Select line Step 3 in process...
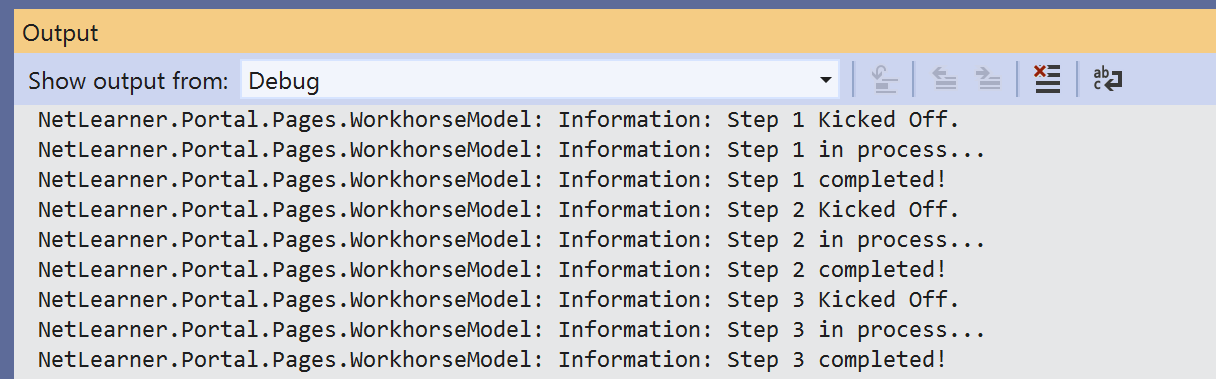 [x=512, y=329]
